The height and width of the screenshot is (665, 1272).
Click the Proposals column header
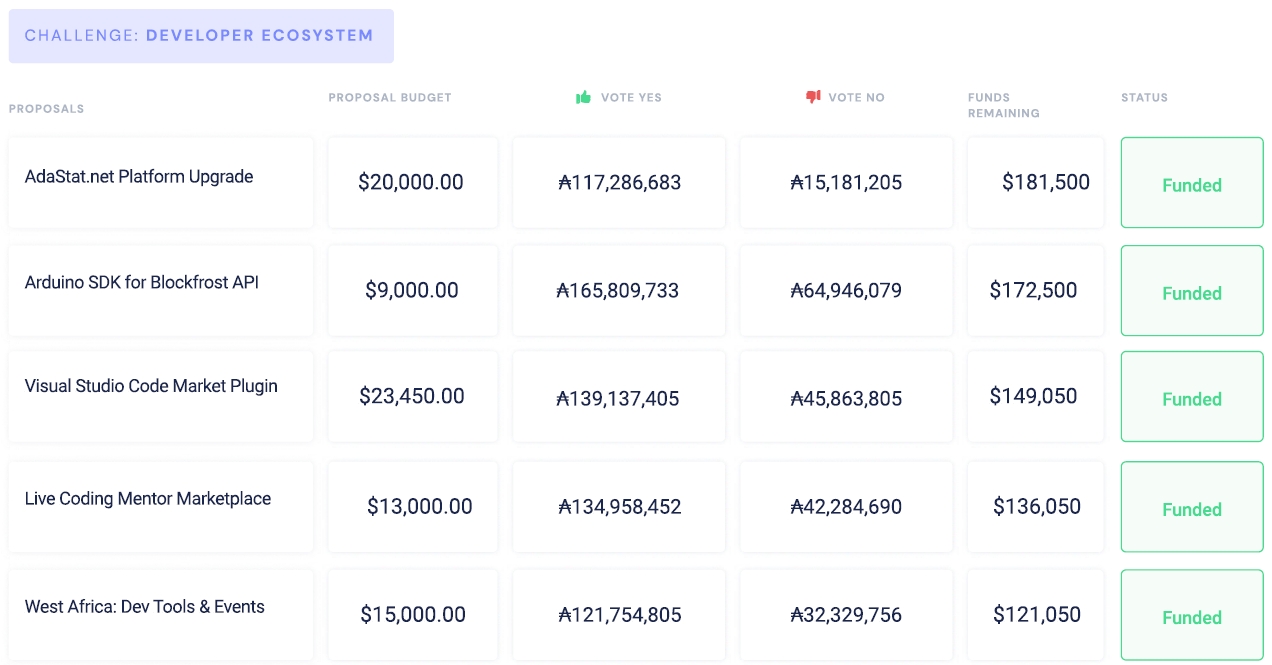pos(47,108)
